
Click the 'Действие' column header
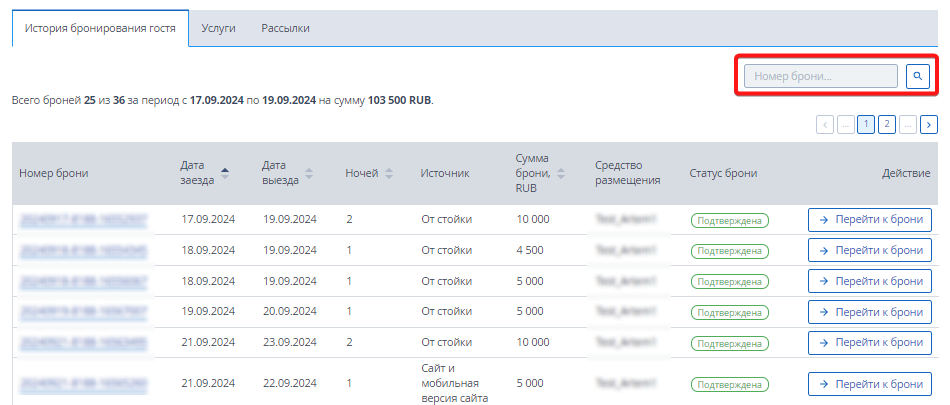click(906, 173)
